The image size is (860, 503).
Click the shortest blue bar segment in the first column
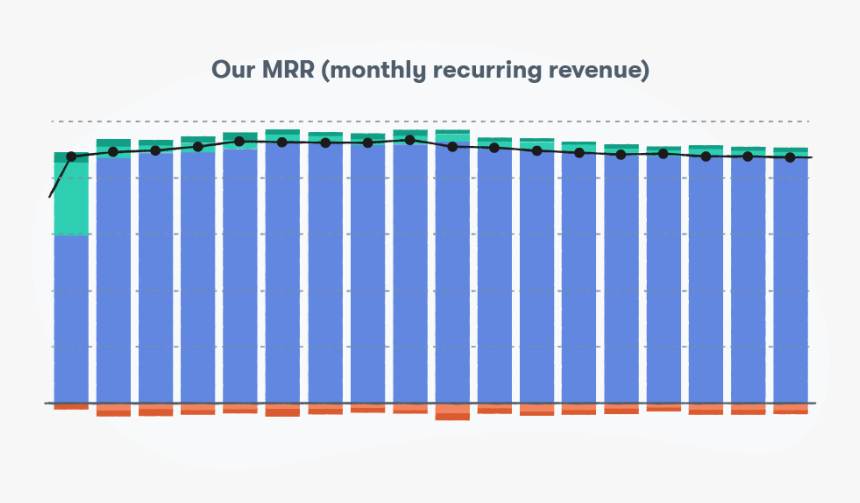[x=71, y=319]
